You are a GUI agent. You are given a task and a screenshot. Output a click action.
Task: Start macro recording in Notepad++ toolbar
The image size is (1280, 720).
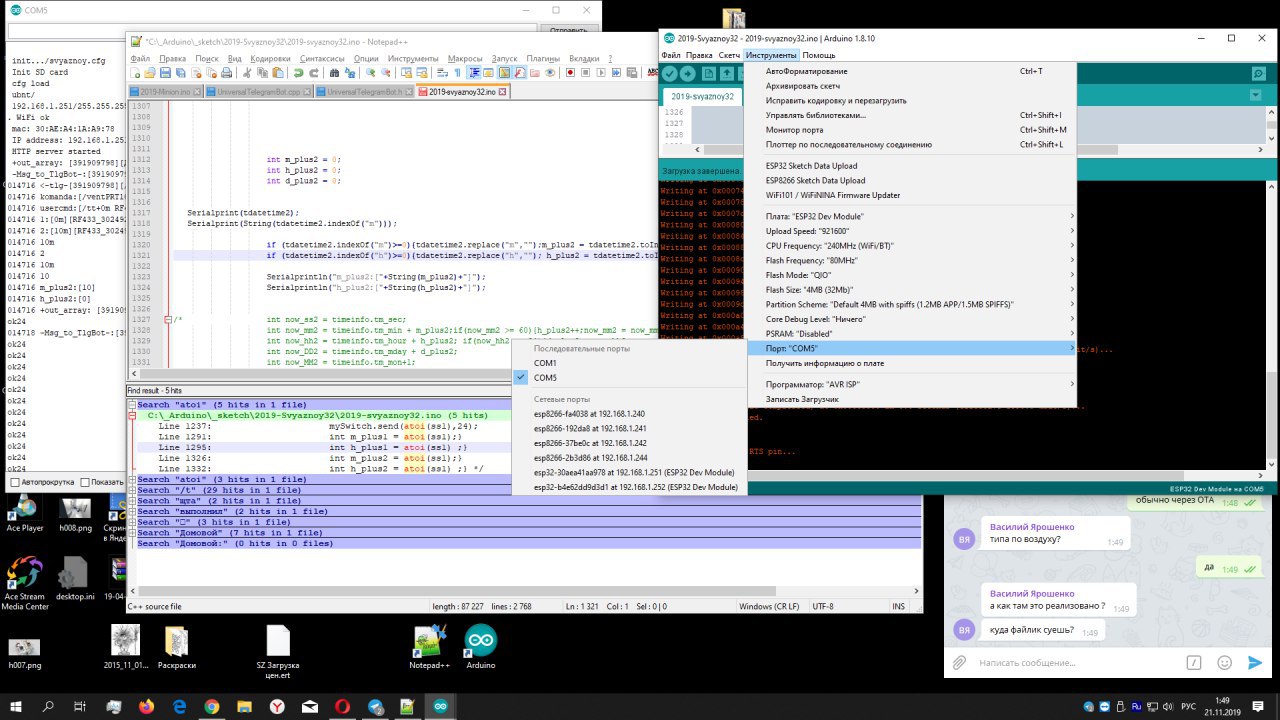tap(570, 73)
